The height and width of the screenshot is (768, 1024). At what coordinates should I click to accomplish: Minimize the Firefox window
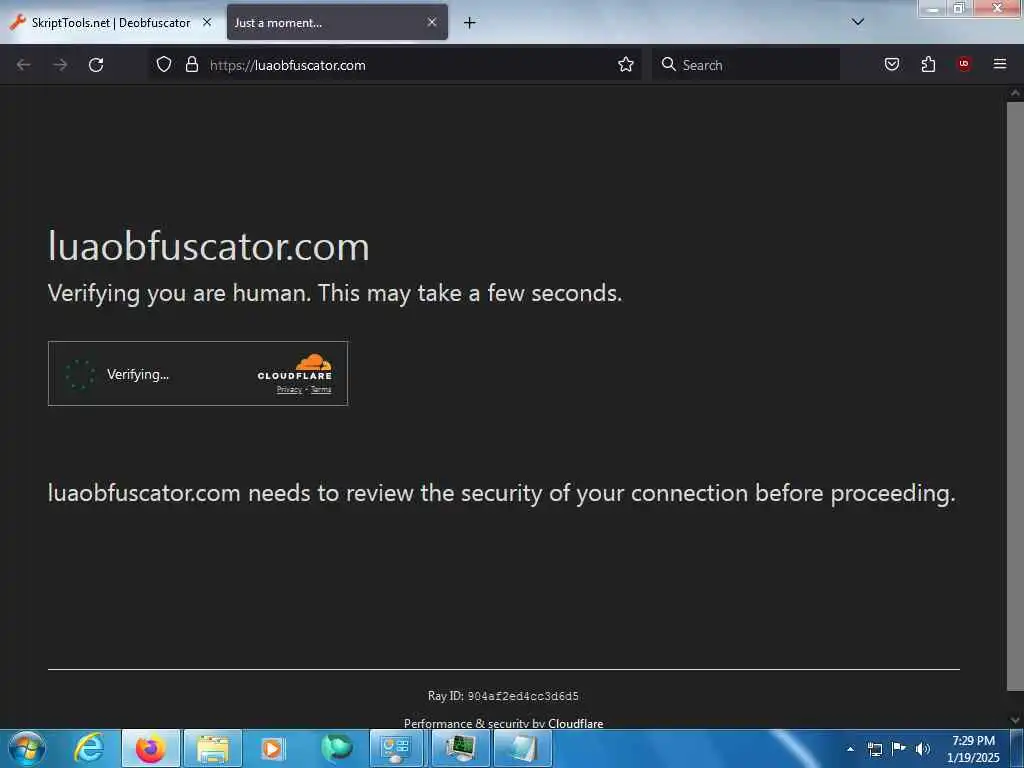point(934,8)
